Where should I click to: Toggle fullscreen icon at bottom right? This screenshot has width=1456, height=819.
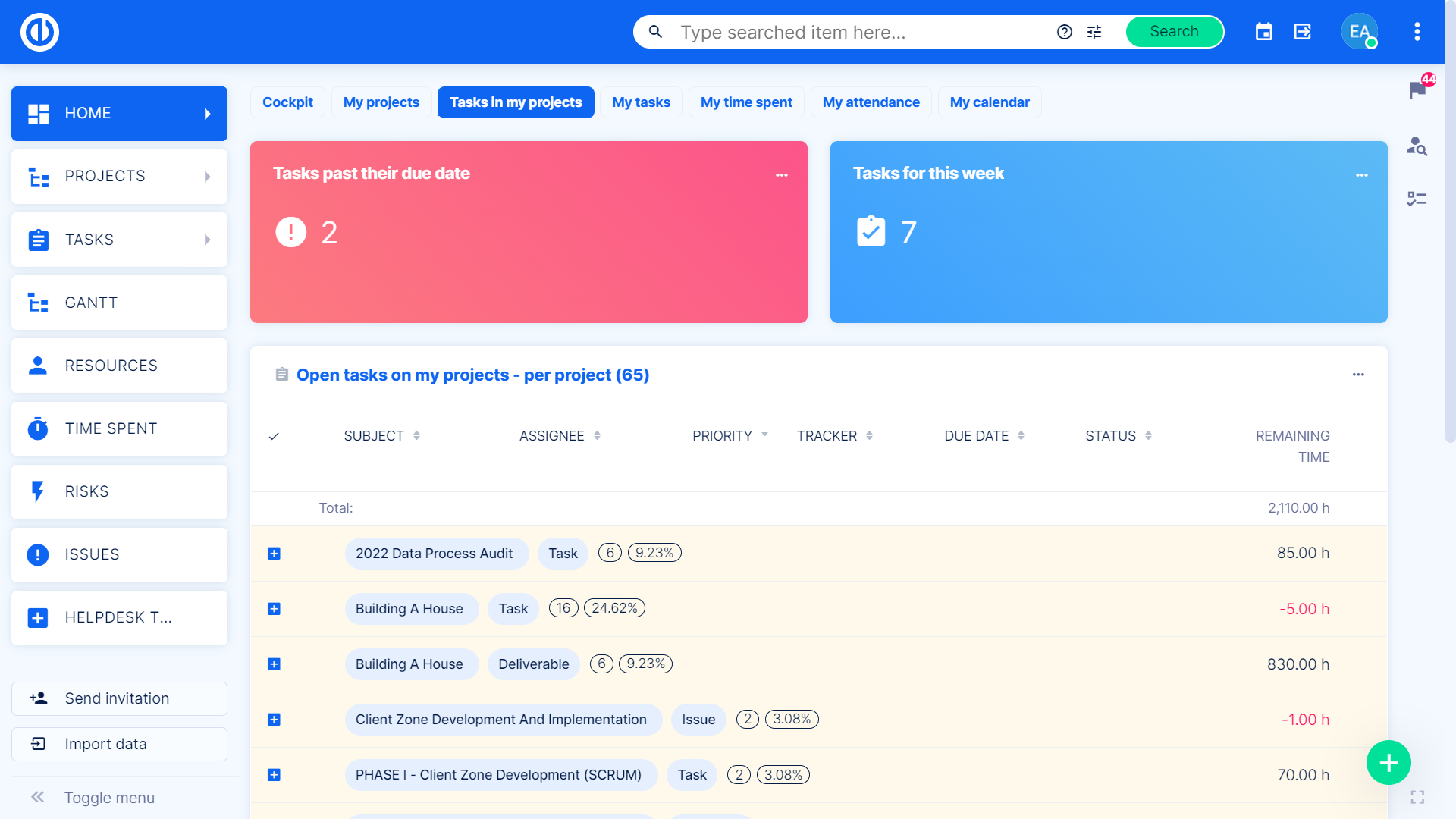point(1417,797)
